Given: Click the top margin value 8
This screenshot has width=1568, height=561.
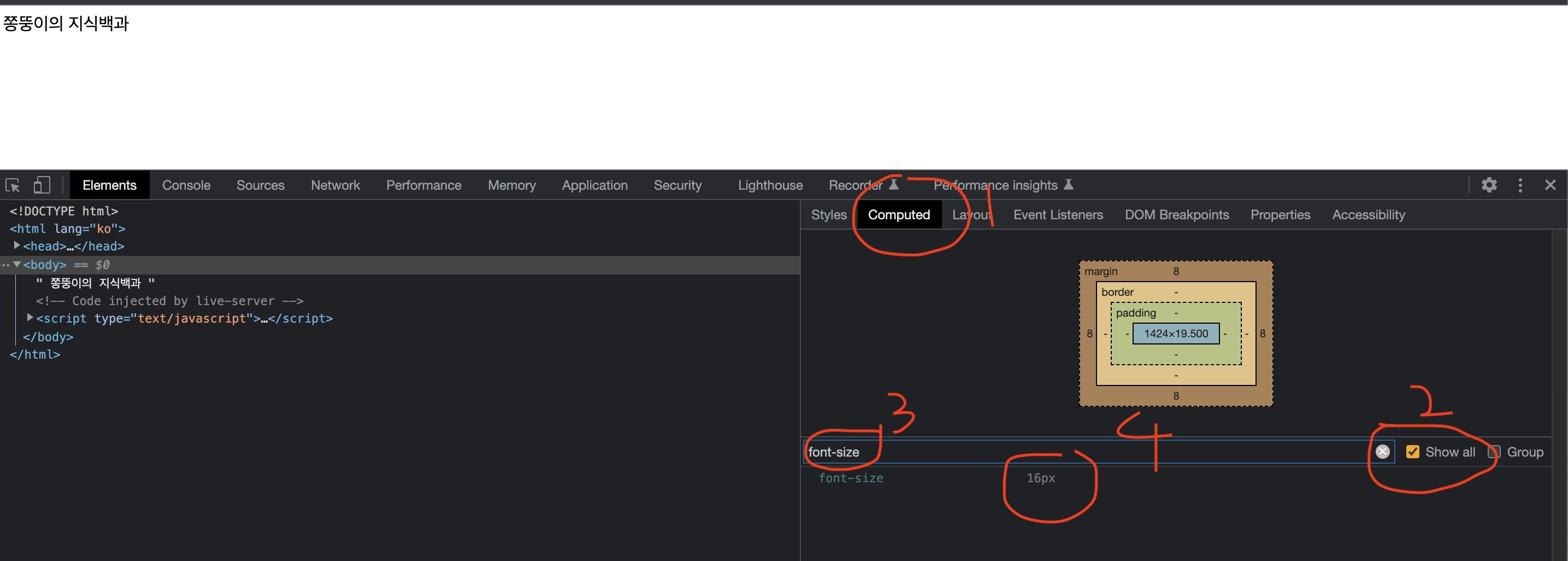Looking at the screenshot, I should (x=1175, y=271).
